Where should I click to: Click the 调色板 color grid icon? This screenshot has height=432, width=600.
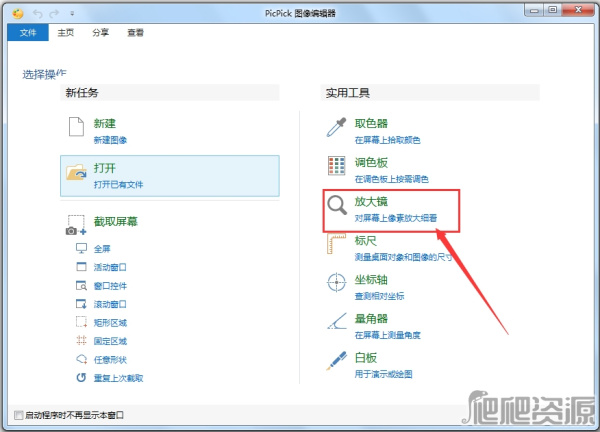[337, 166]
